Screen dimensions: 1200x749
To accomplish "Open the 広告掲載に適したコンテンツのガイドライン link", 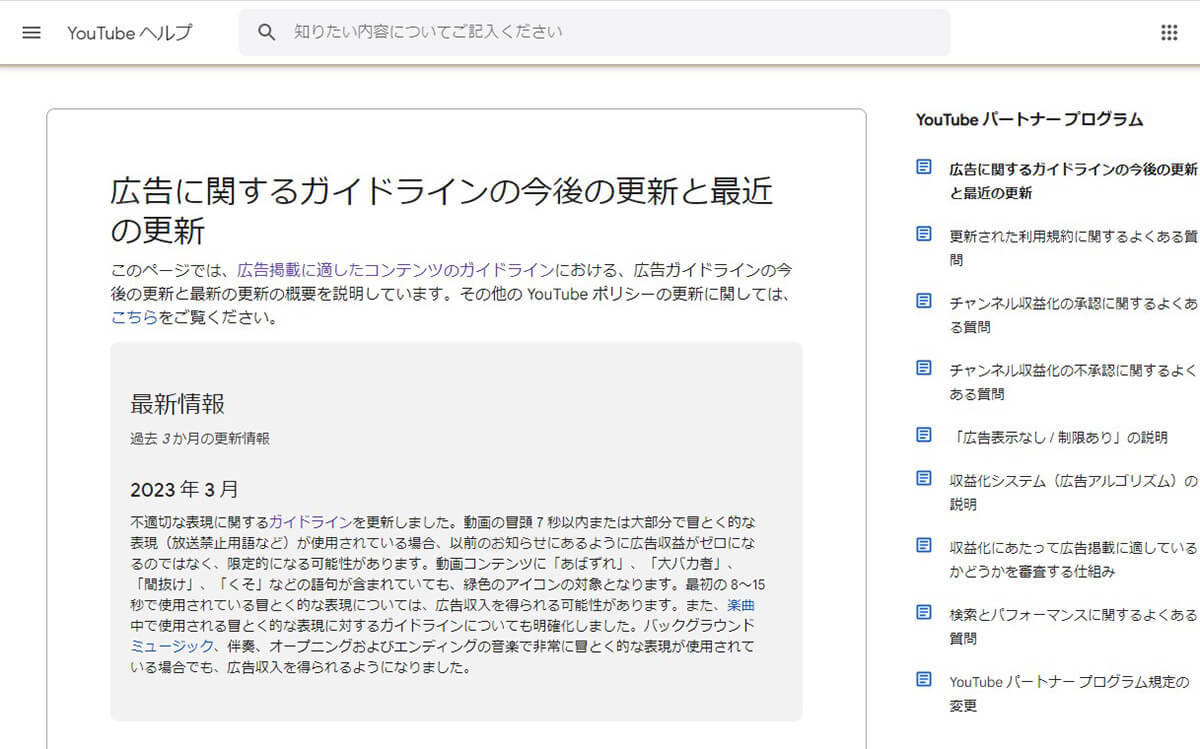I will (395, 269).
